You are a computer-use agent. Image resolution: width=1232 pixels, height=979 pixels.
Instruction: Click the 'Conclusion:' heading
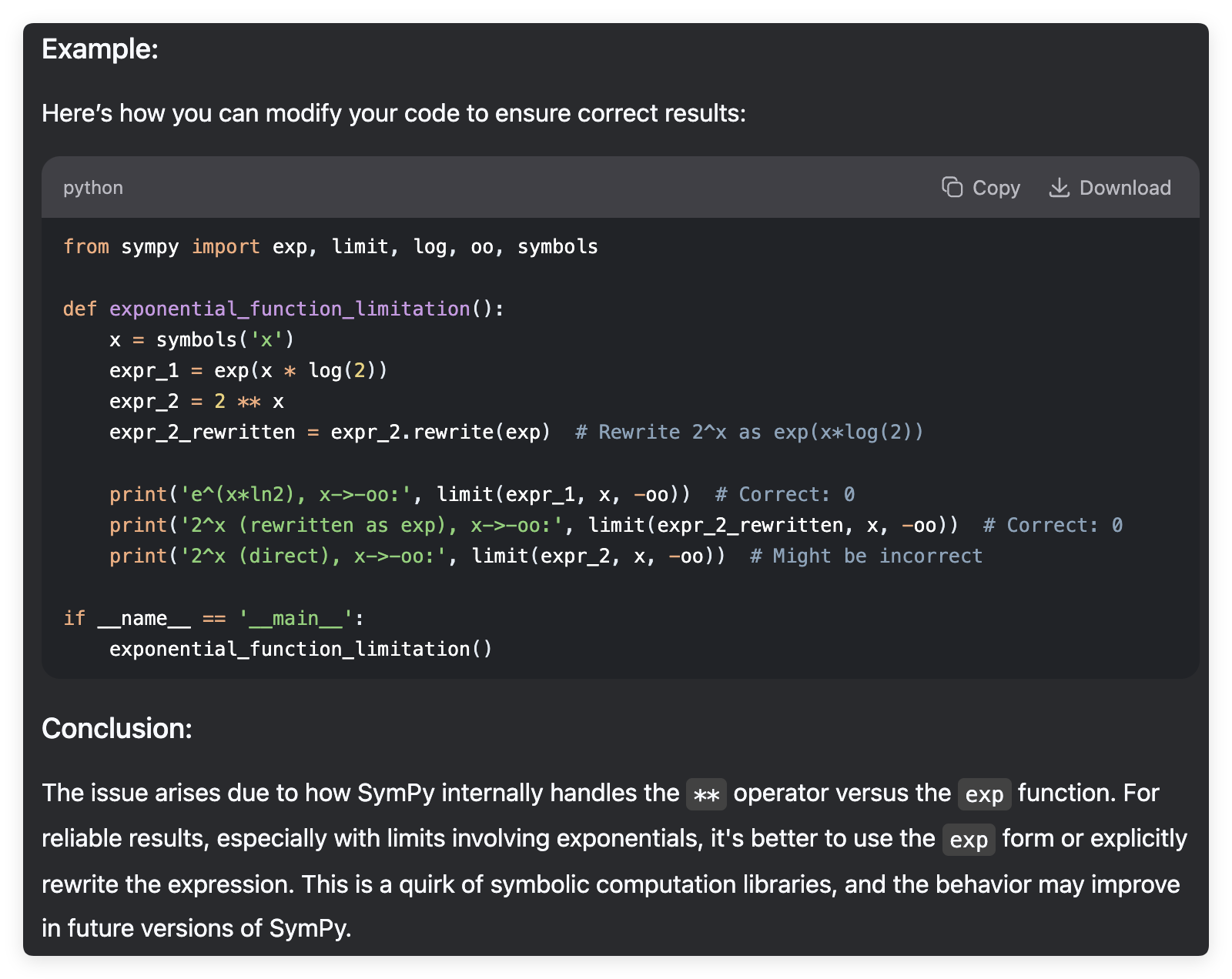point(117,728)
